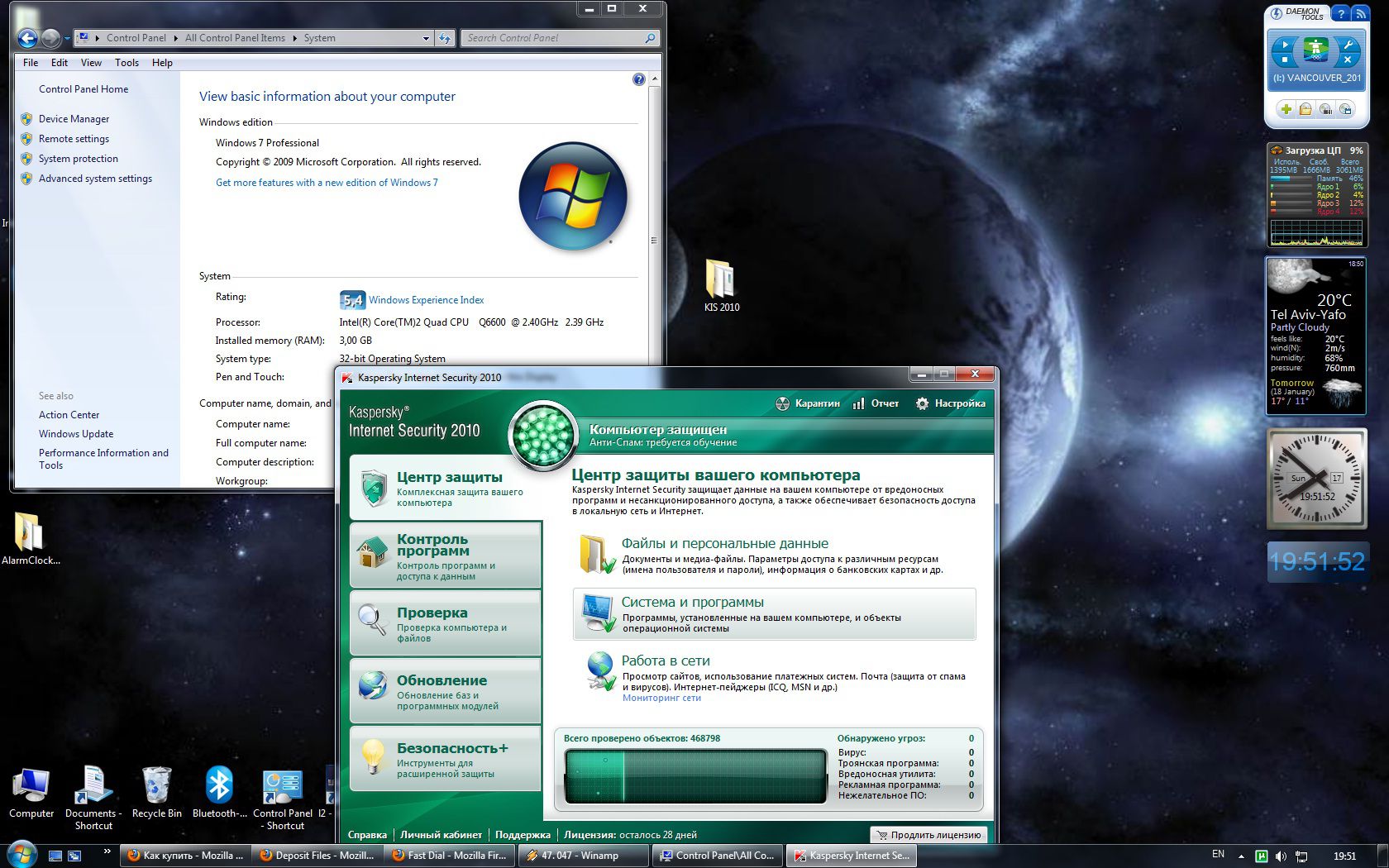Open recent pages dropdown next to forward button
1389x868 pixels.
[67, 39]
